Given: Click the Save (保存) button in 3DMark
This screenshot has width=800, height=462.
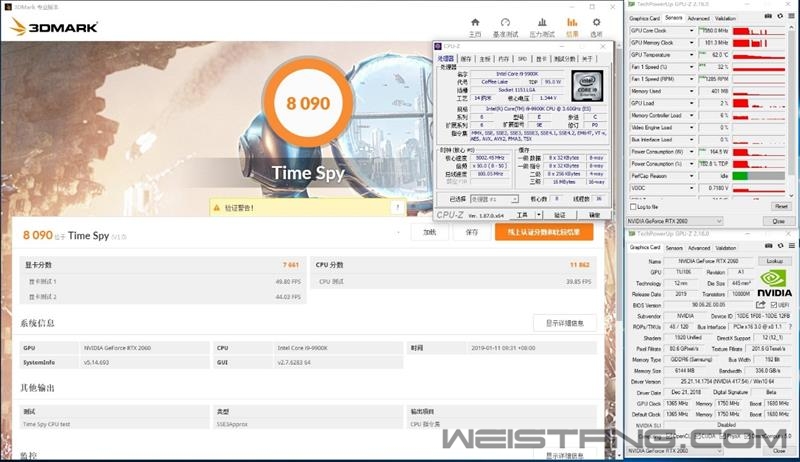Looking at the screenshot, I should pos(471,232).
